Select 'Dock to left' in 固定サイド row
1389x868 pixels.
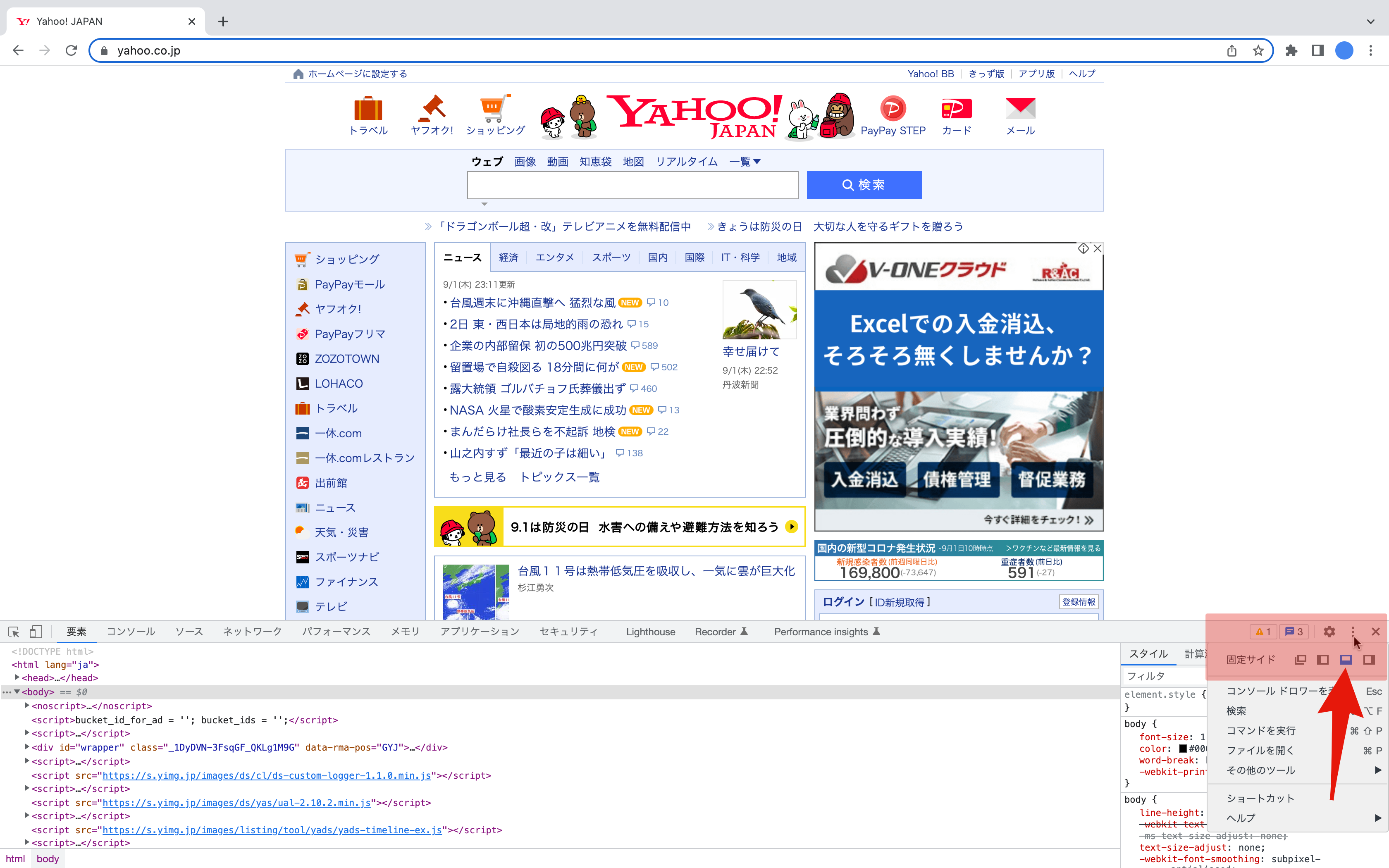[1324, 659]
